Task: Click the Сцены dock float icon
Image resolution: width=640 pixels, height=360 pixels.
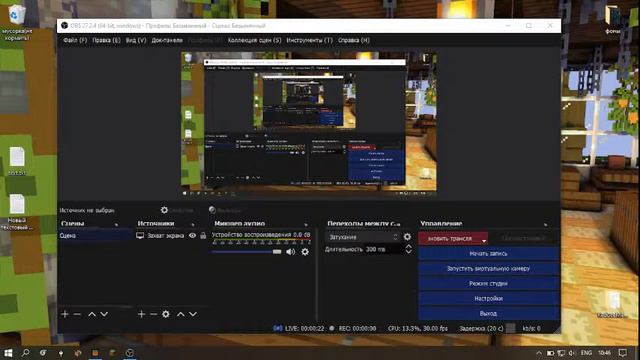Action: 117,224
